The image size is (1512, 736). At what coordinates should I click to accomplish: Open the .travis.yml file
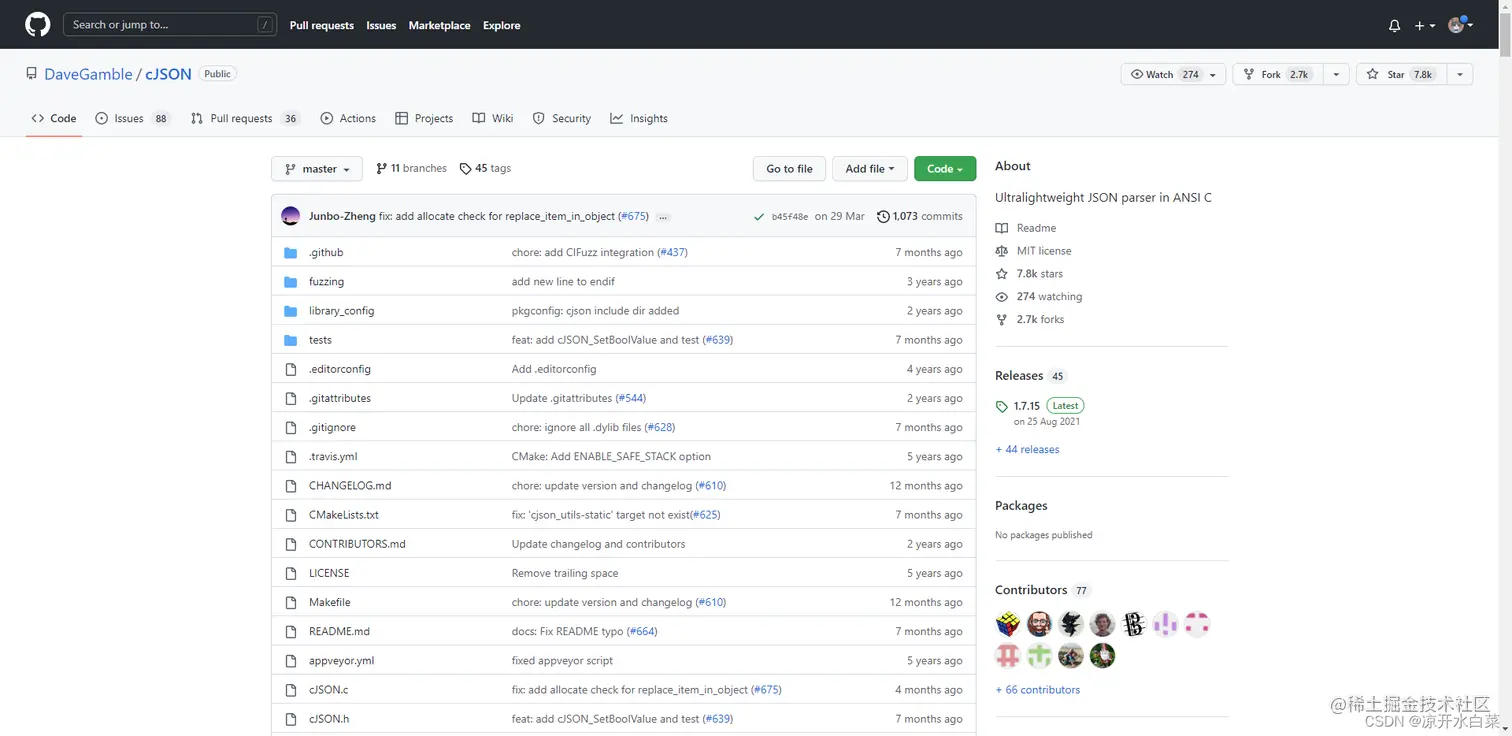tap(333, 456)
